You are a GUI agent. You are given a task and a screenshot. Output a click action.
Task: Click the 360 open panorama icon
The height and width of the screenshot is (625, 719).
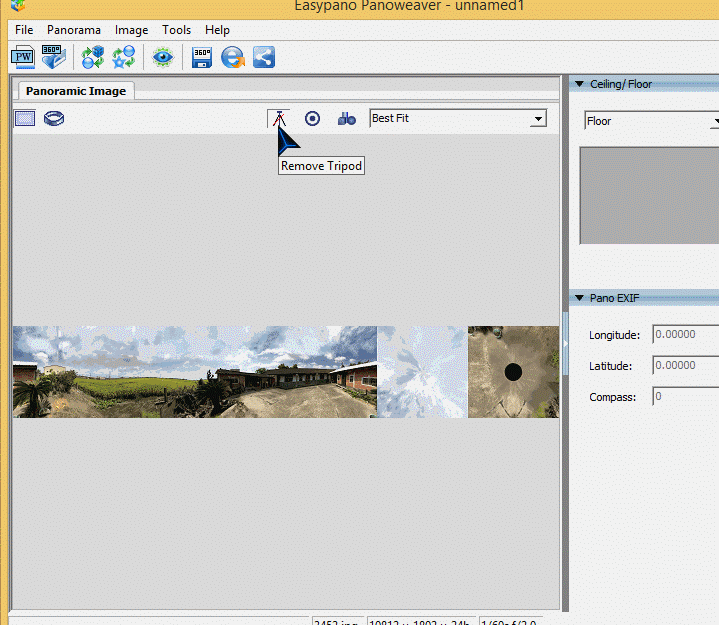click(x=54, y=57)
